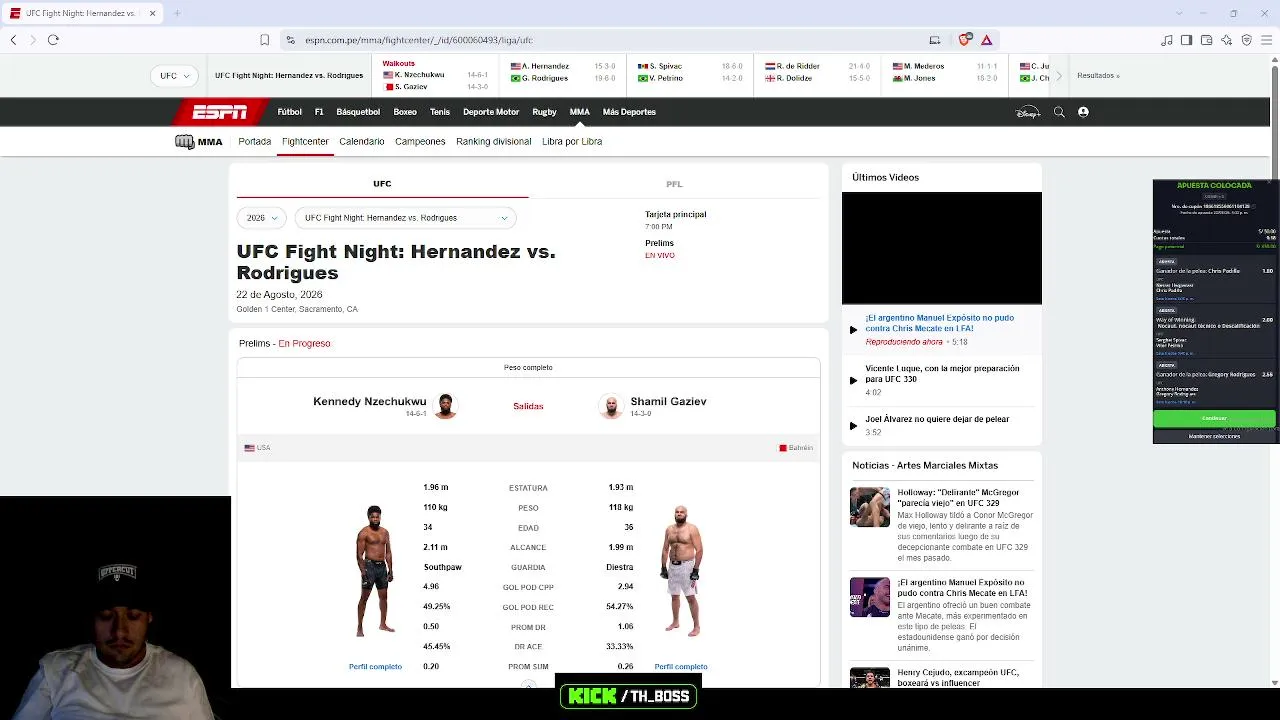Image resolution: width=1280 pixels, height=720 pixels.
Task: Open the Mederos vs Jones scoreboard matchup
Action: (945, 72)
